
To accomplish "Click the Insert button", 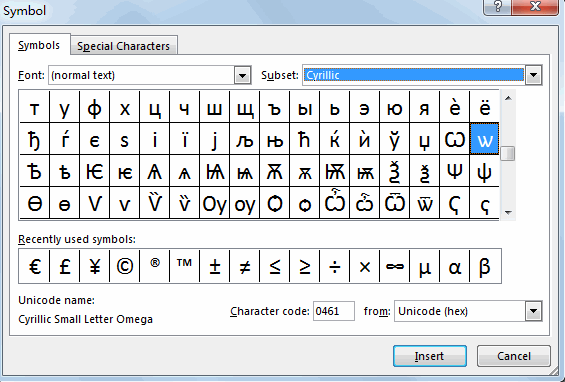I will pyautogui.click(x=430, y=356).
